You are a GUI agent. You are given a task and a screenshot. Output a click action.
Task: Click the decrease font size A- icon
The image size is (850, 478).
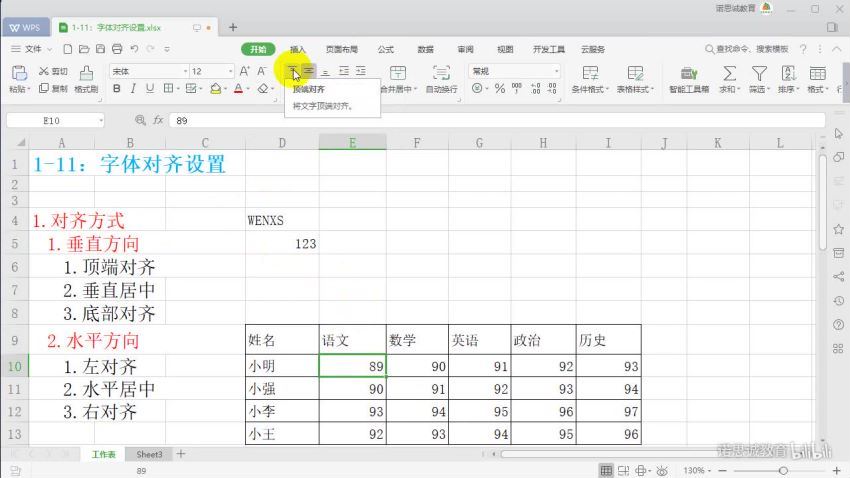[262, 71]
